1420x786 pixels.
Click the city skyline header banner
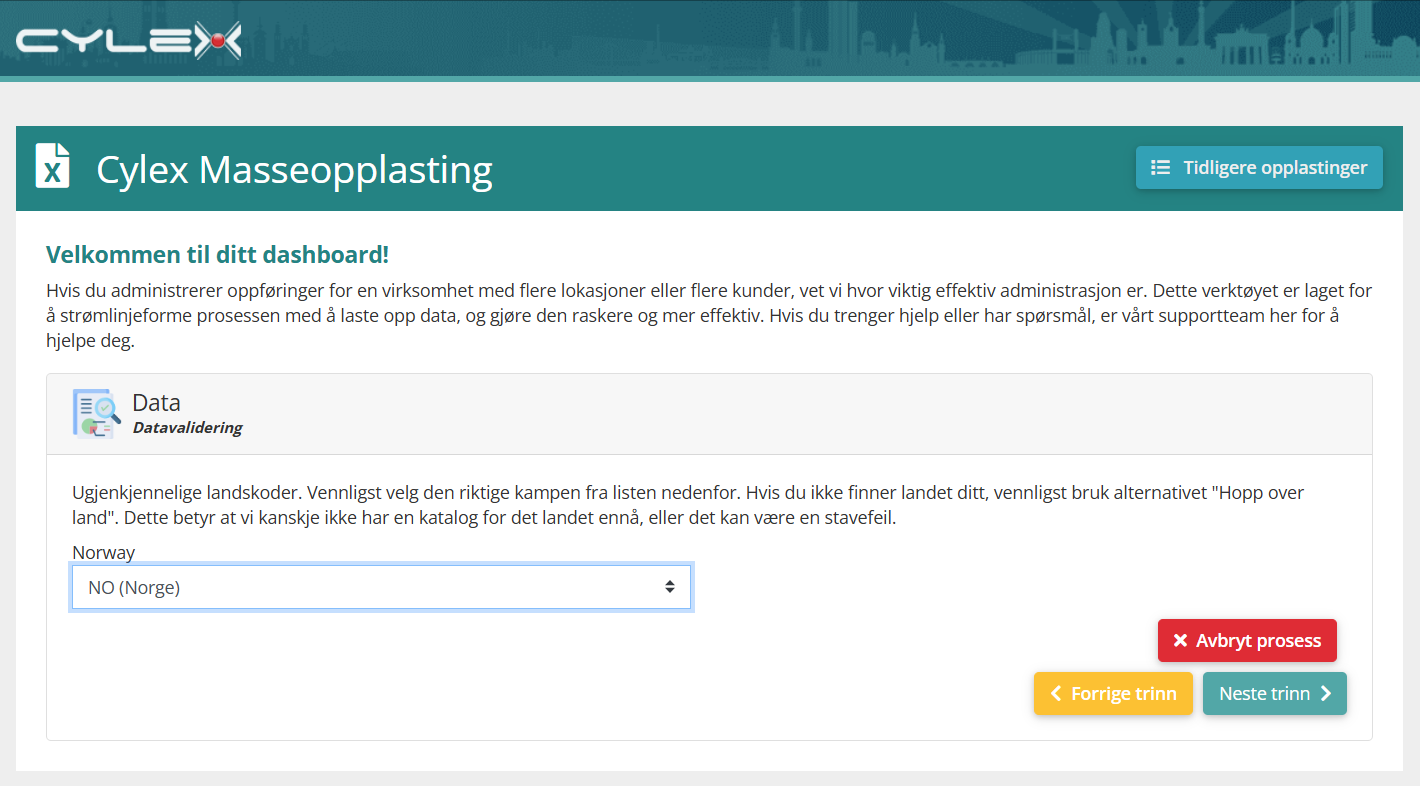coord(830,38)
